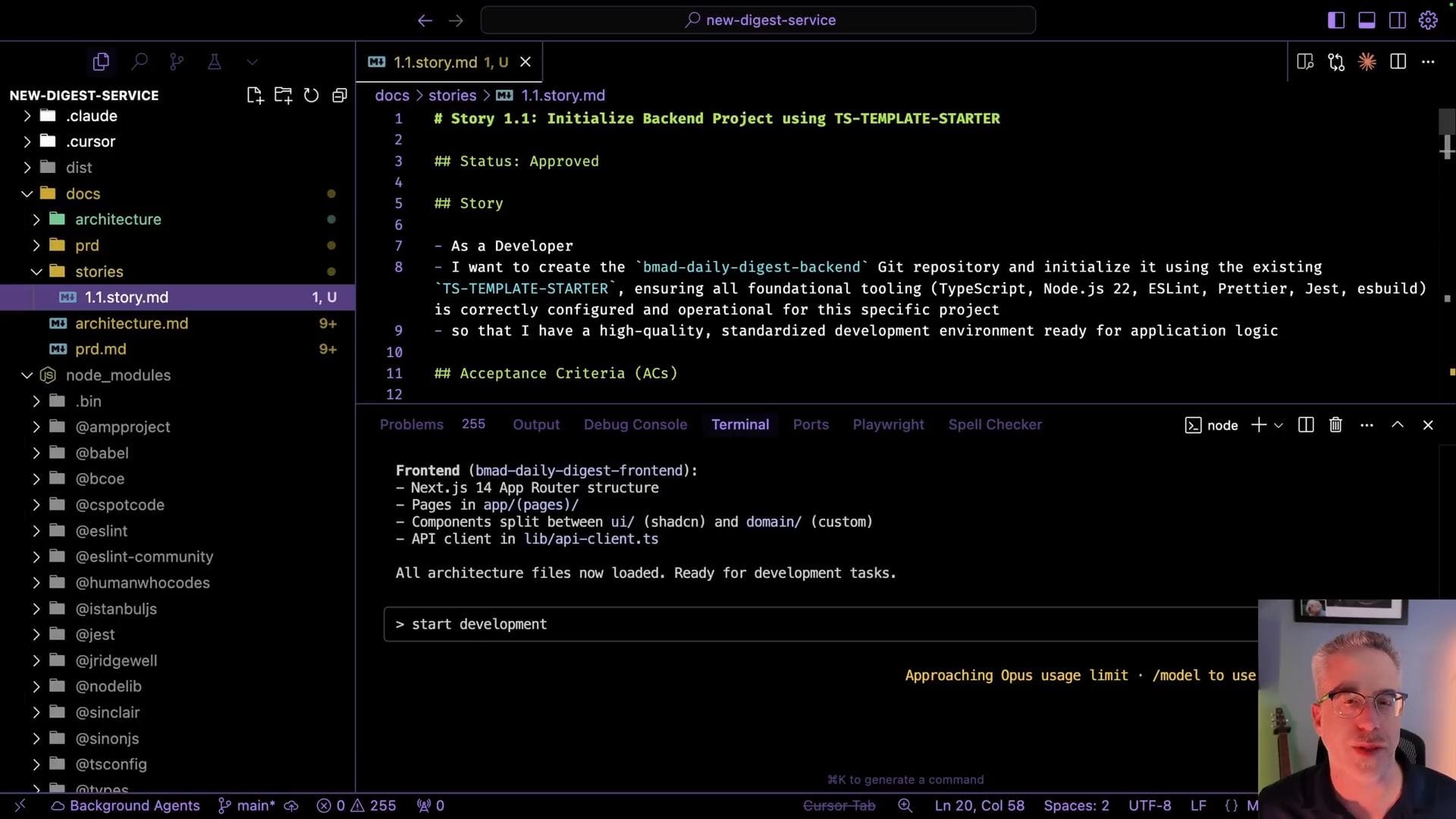Screen dimensions: 1456x819
Task: Open the new terminal launch-profile dropdown
Action: [1279, 425]
